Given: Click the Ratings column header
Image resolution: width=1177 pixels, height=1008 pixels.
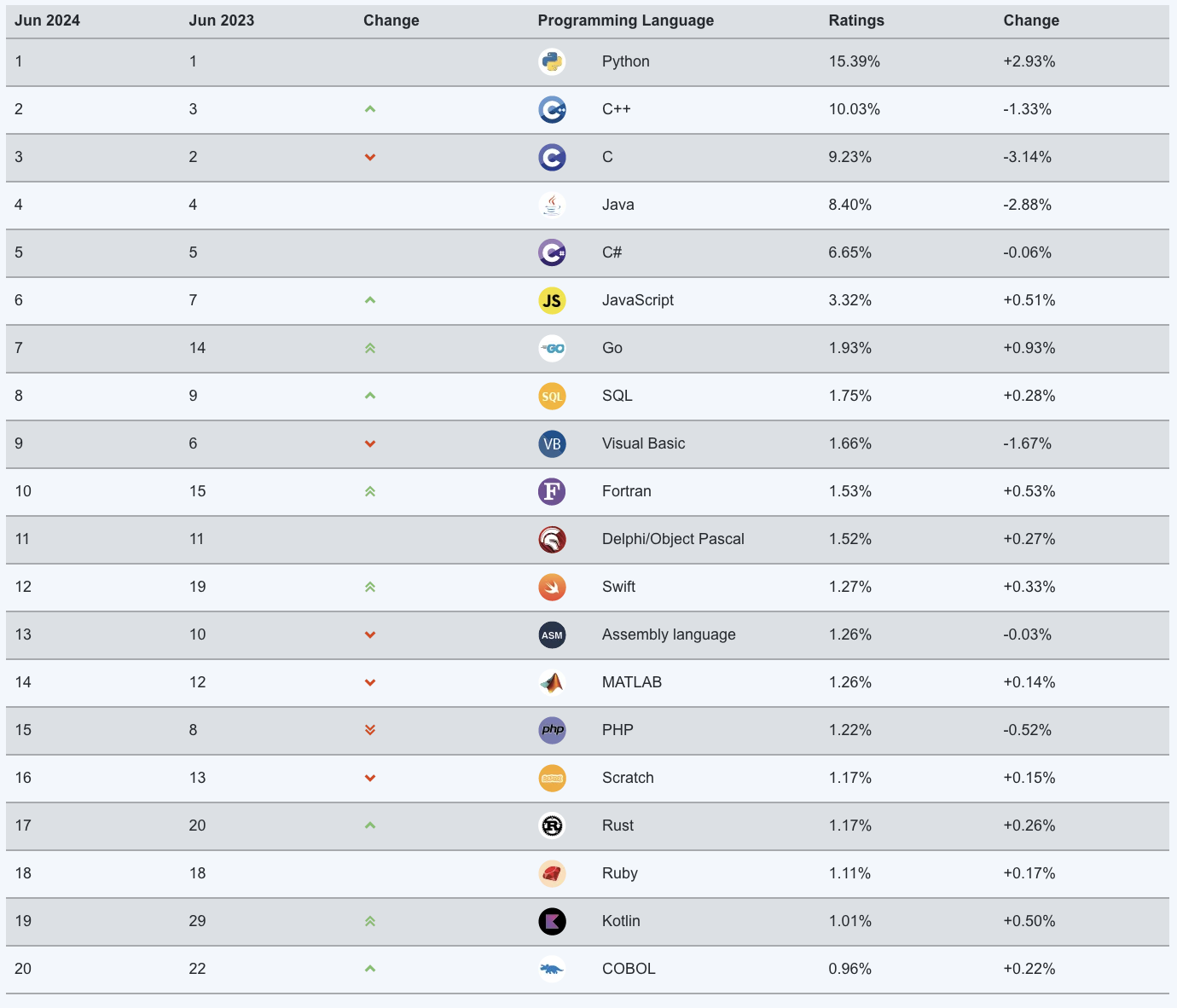Looking at the screenshot, I should 856,20.
